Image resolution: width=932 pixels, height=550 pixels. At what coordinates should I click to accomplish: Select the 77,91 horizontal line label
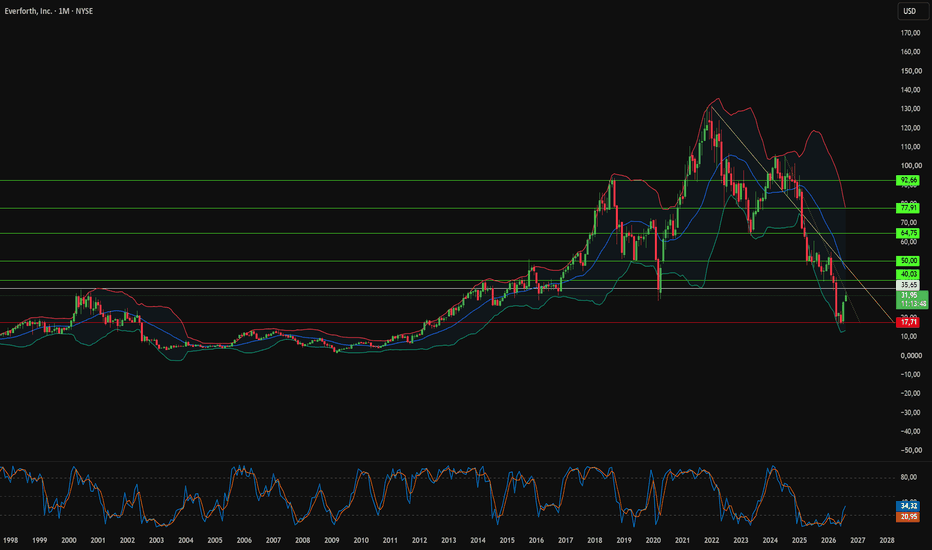tap(908, 208)
